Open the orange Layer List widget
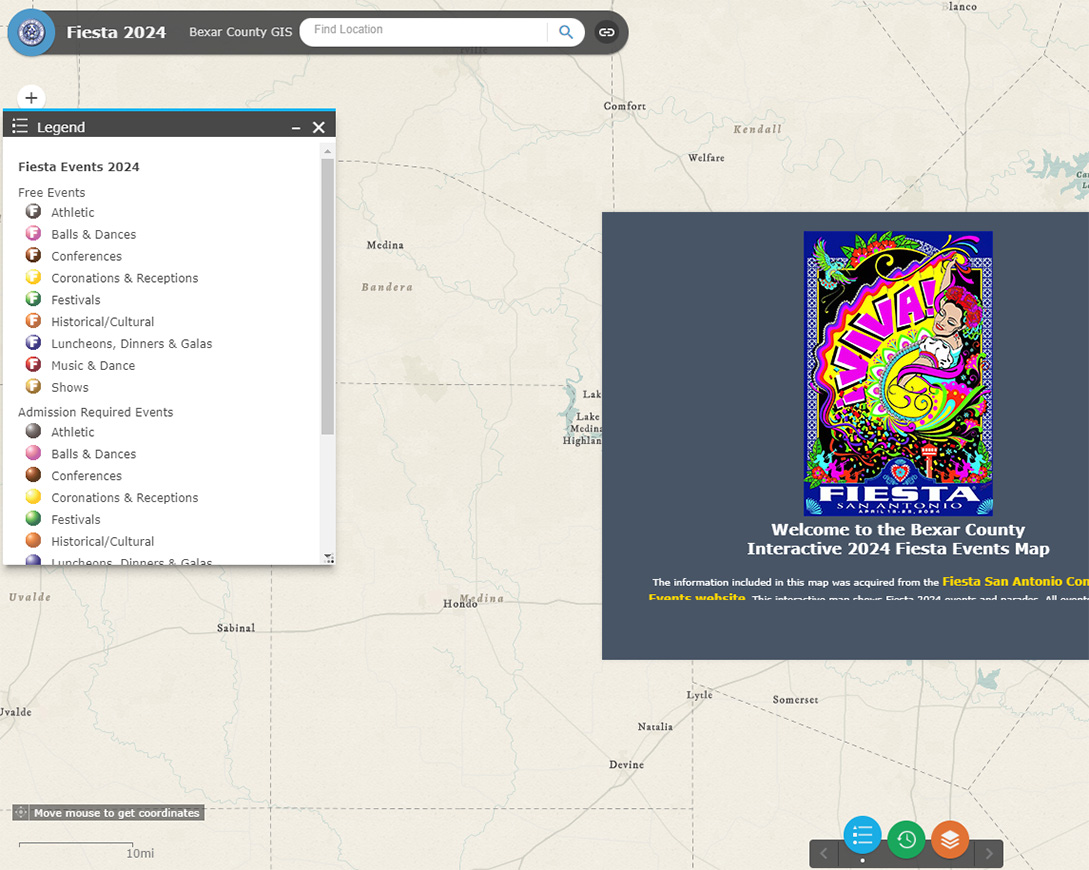 coord(950,839)
